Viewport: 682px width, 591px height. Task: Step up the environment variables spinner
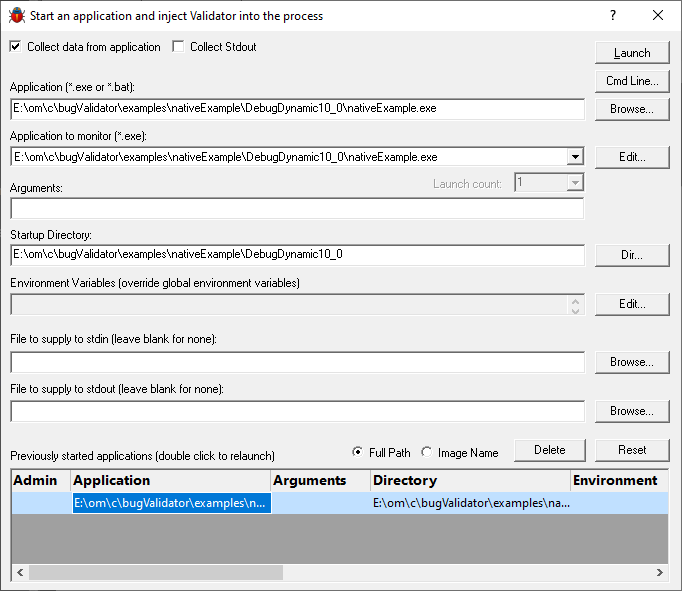tap(575, 301)
